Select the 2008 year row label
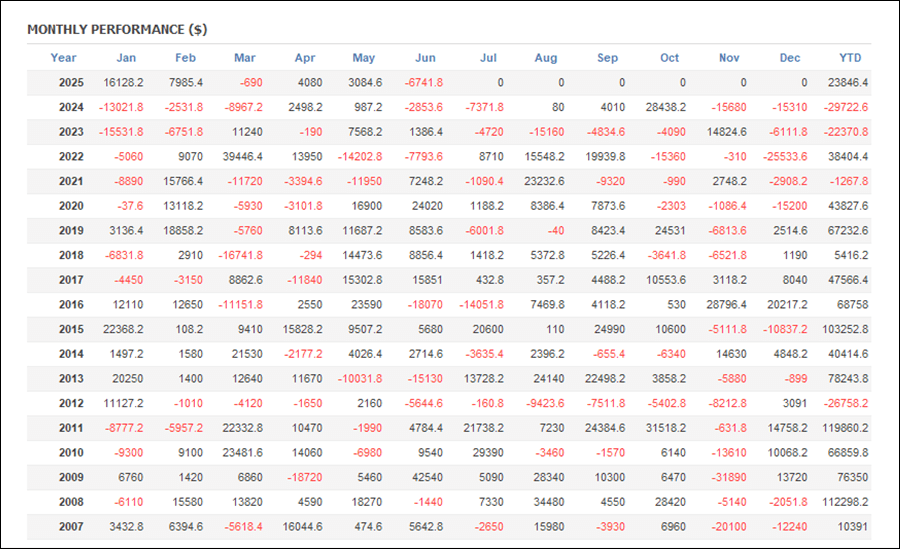 (x=71, y=502)
